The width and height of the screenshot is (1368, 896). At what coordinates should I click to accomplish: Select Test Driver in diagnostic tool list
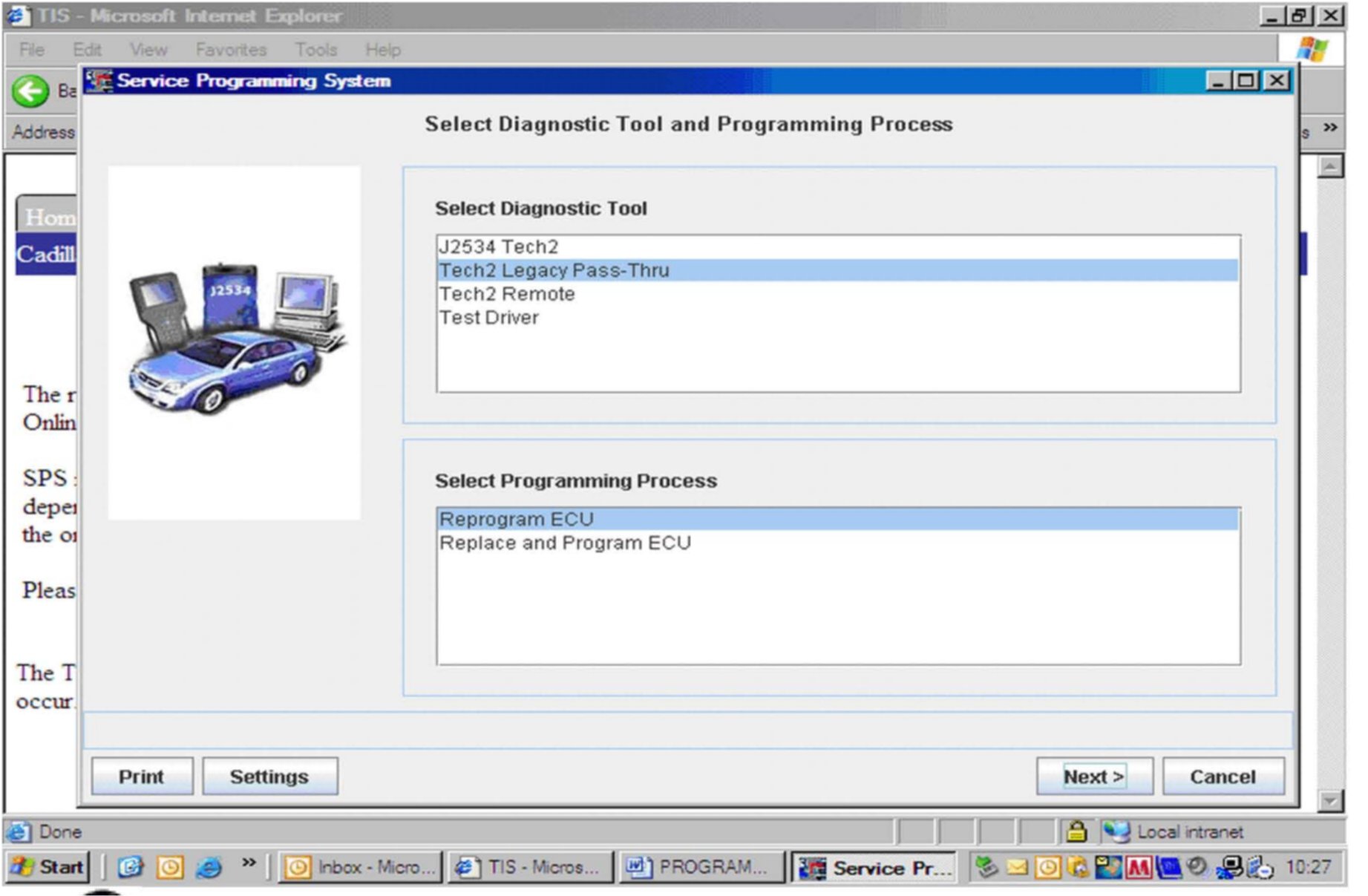[489, 318]
